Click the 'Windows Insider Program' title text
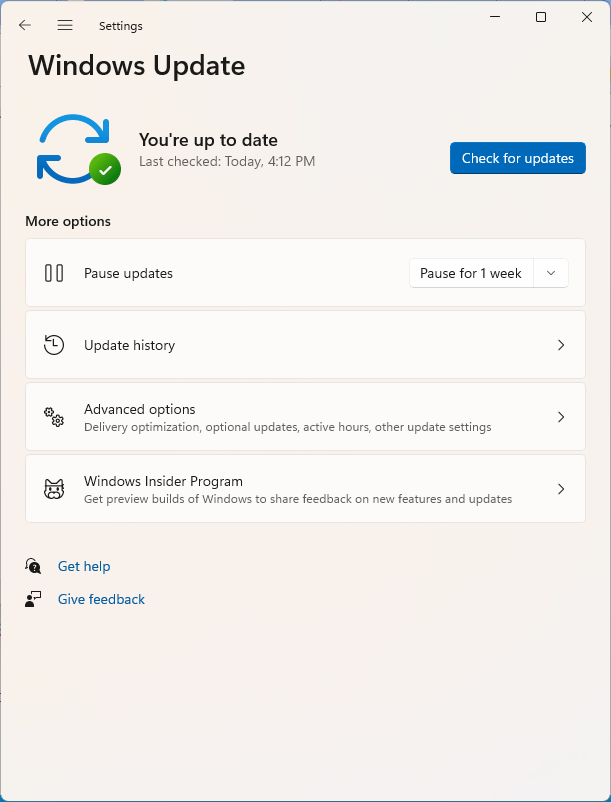Image resolution: width=611 pixels, height=802 pixels. (163, 481)
